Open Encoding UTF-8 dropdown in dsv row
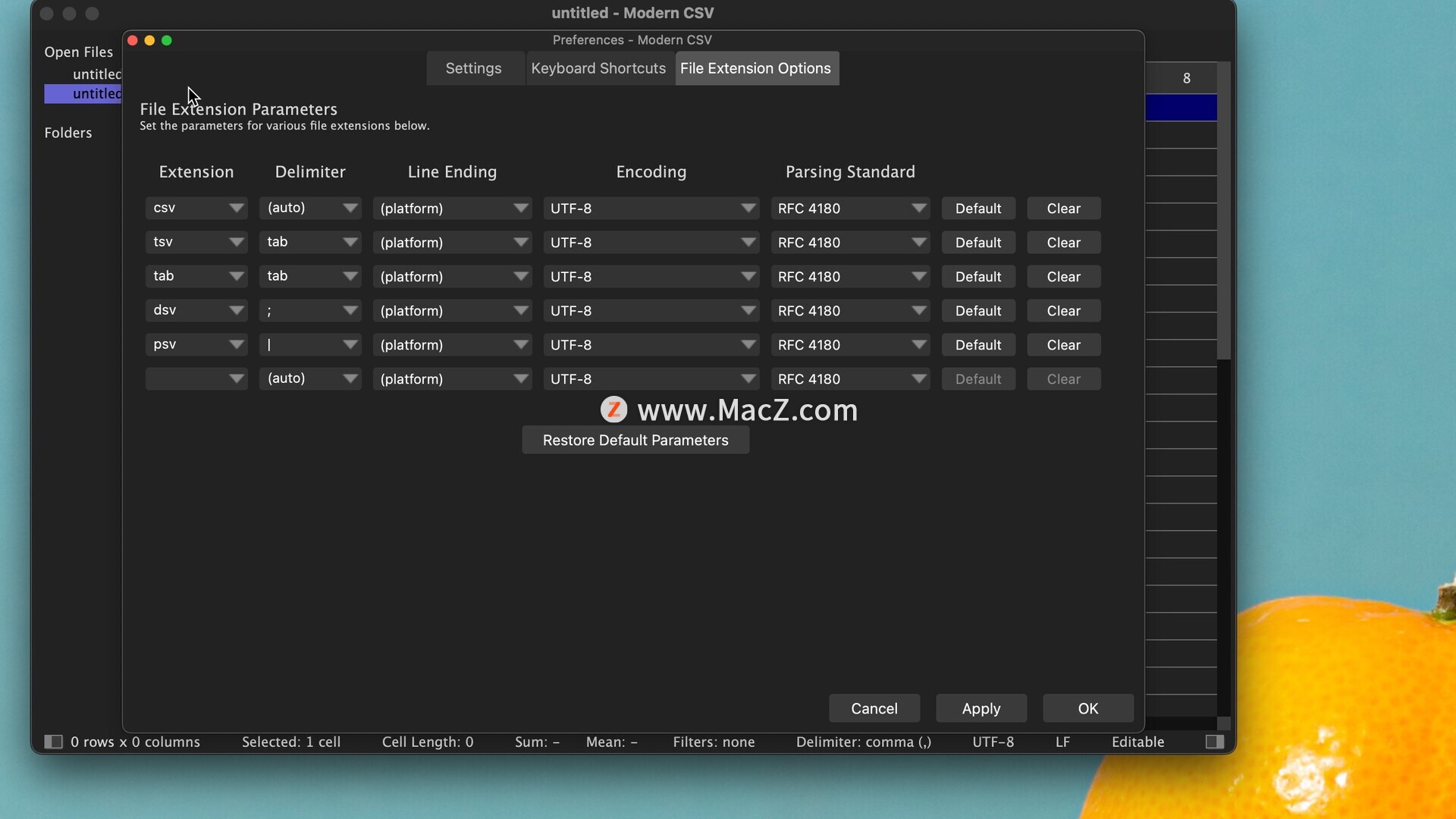Viewport: 1456px width, 819px height. pos(651,310)
